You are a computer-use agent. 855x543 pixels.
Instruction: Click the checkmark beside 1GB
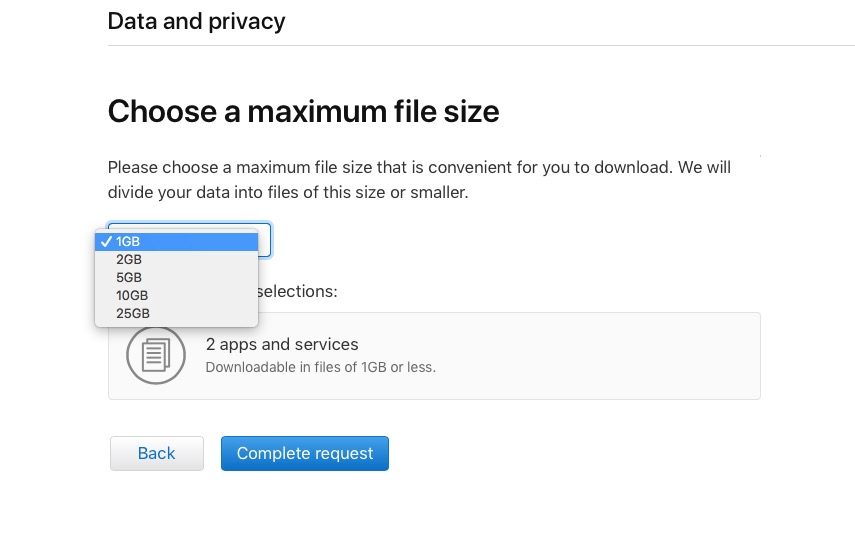tap(105, 241)
